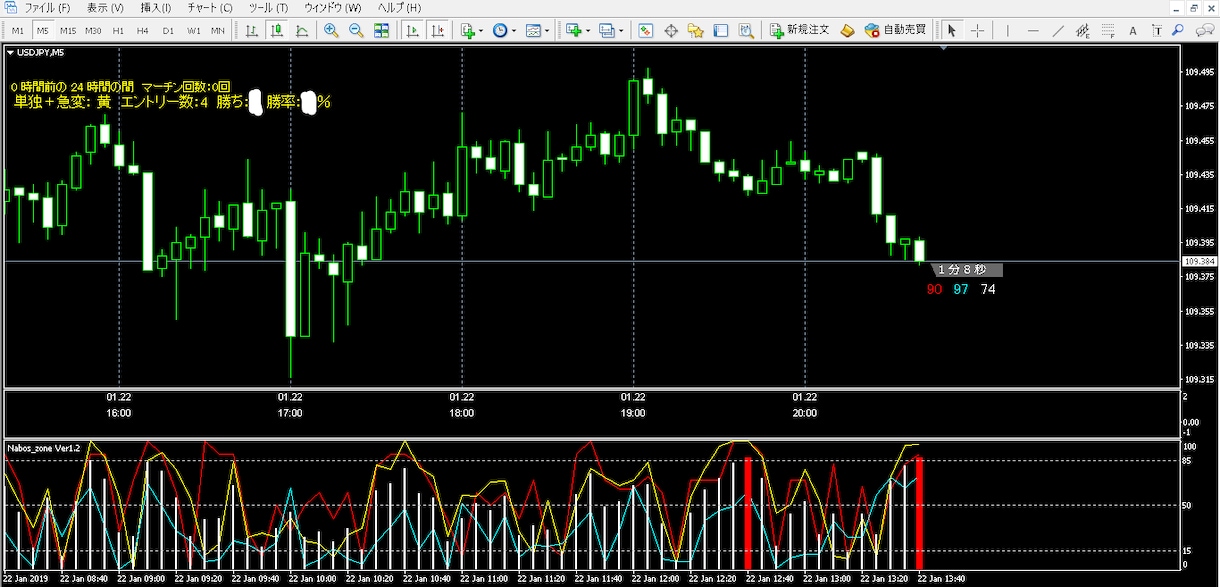1220x587 pixels.
Task: Toggle chart shift from right edge
Action: [437, 30]
